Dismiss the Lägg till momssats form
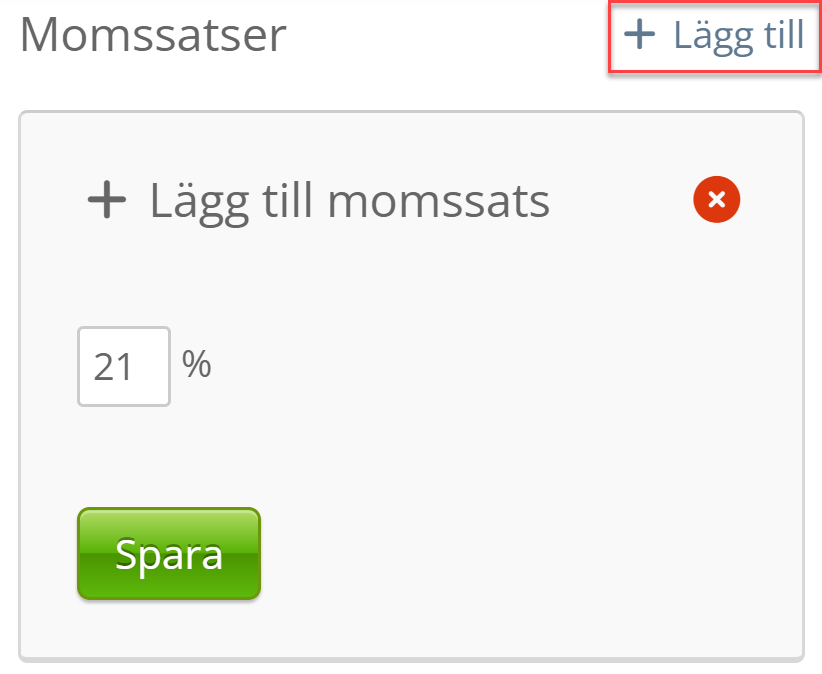Viewport: 822px width, 674px height. click(x=716, y=200)
